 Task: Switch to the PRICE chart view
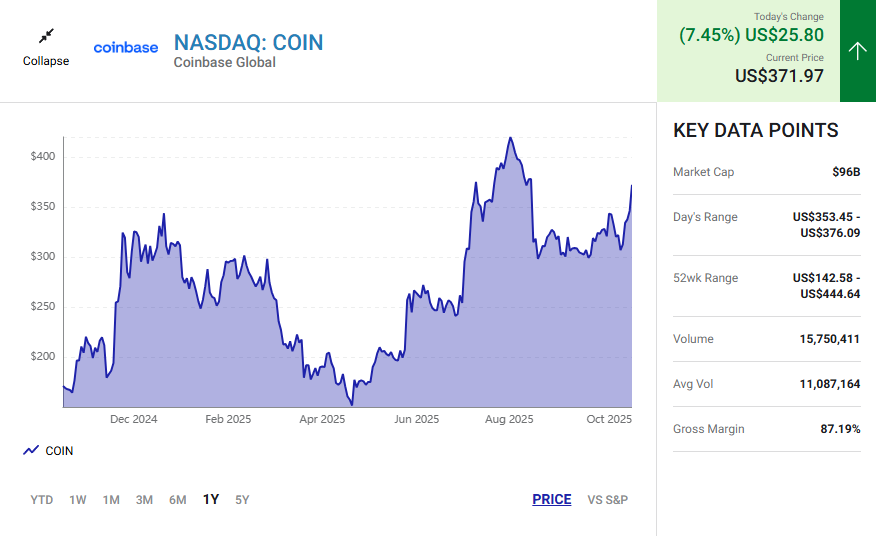[552, 500]
